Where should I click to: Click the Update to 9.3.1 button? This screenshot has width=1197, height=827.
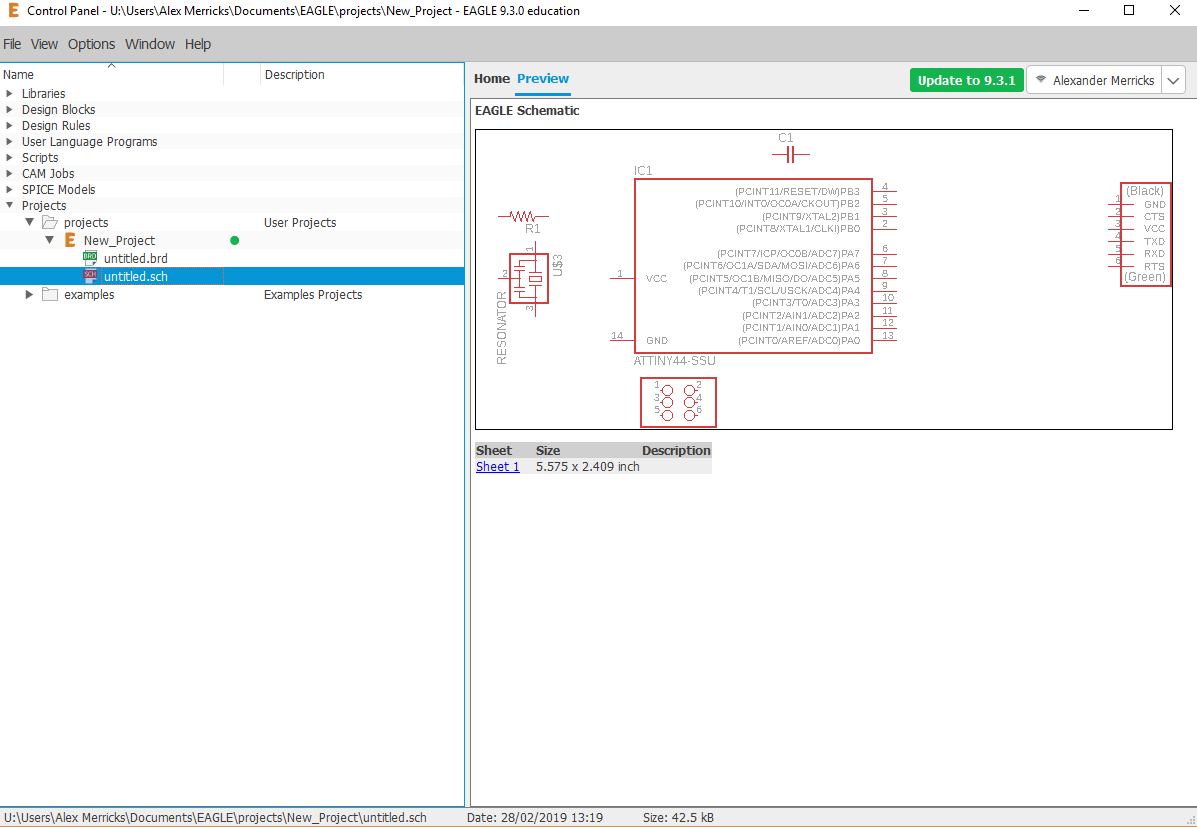pyautogui.click(x=966, y=80)
